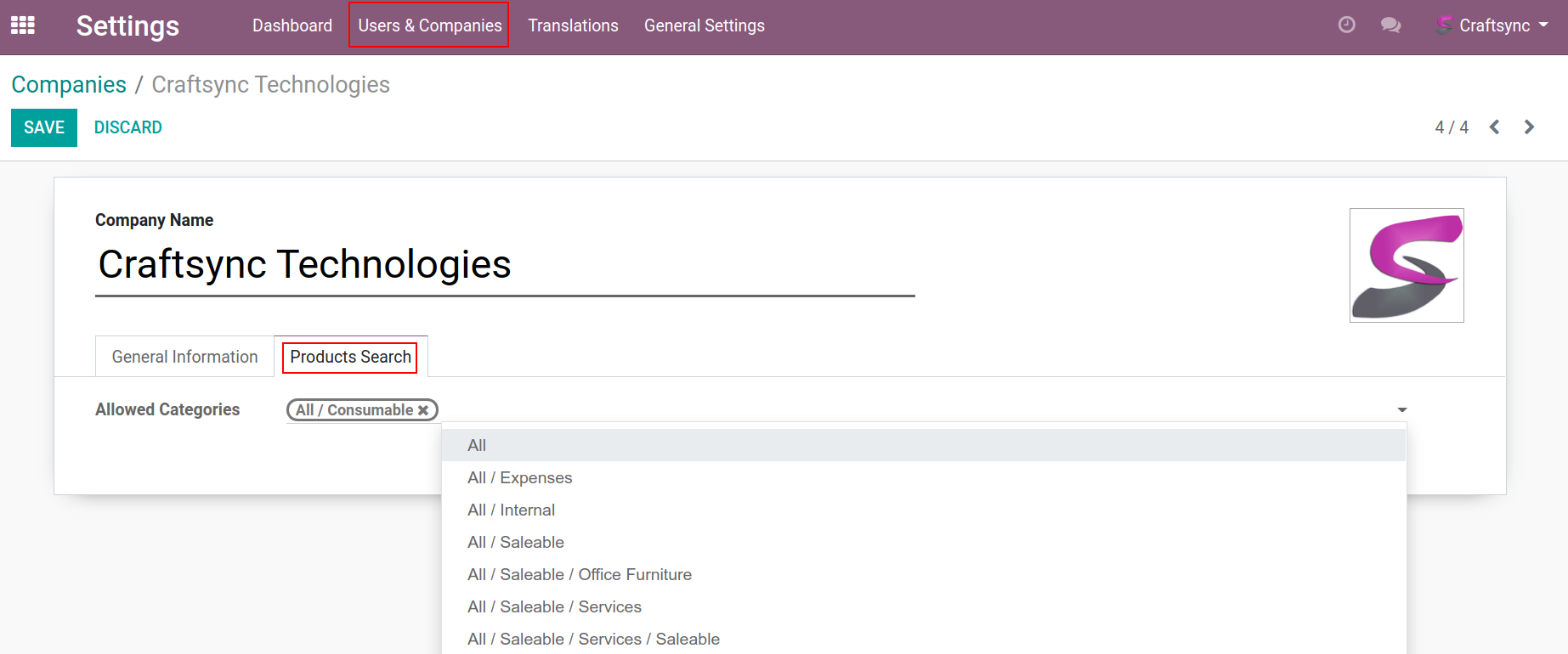Open Users & Companies menu
The image size is (1568, 654).
429,25
